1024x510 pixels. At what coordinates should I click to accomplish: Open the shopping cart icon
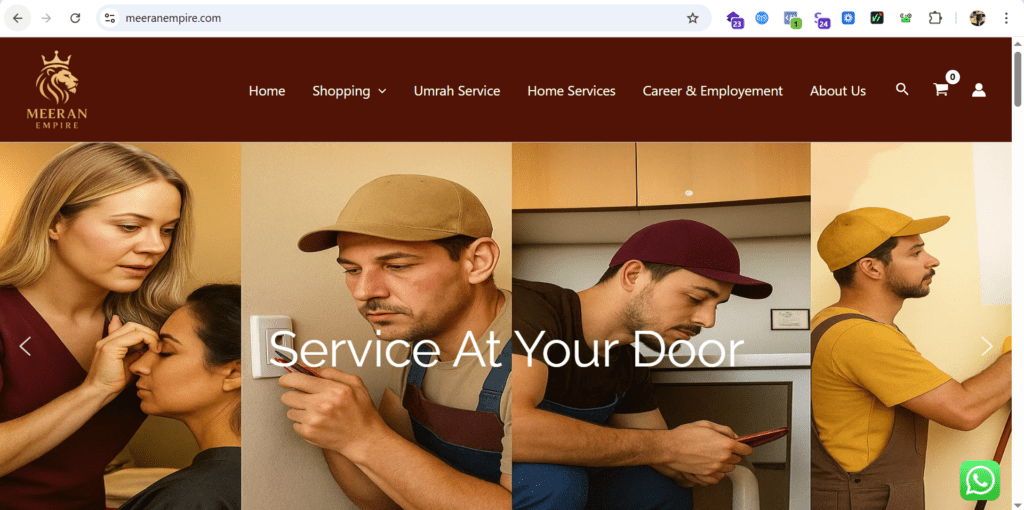940,90
